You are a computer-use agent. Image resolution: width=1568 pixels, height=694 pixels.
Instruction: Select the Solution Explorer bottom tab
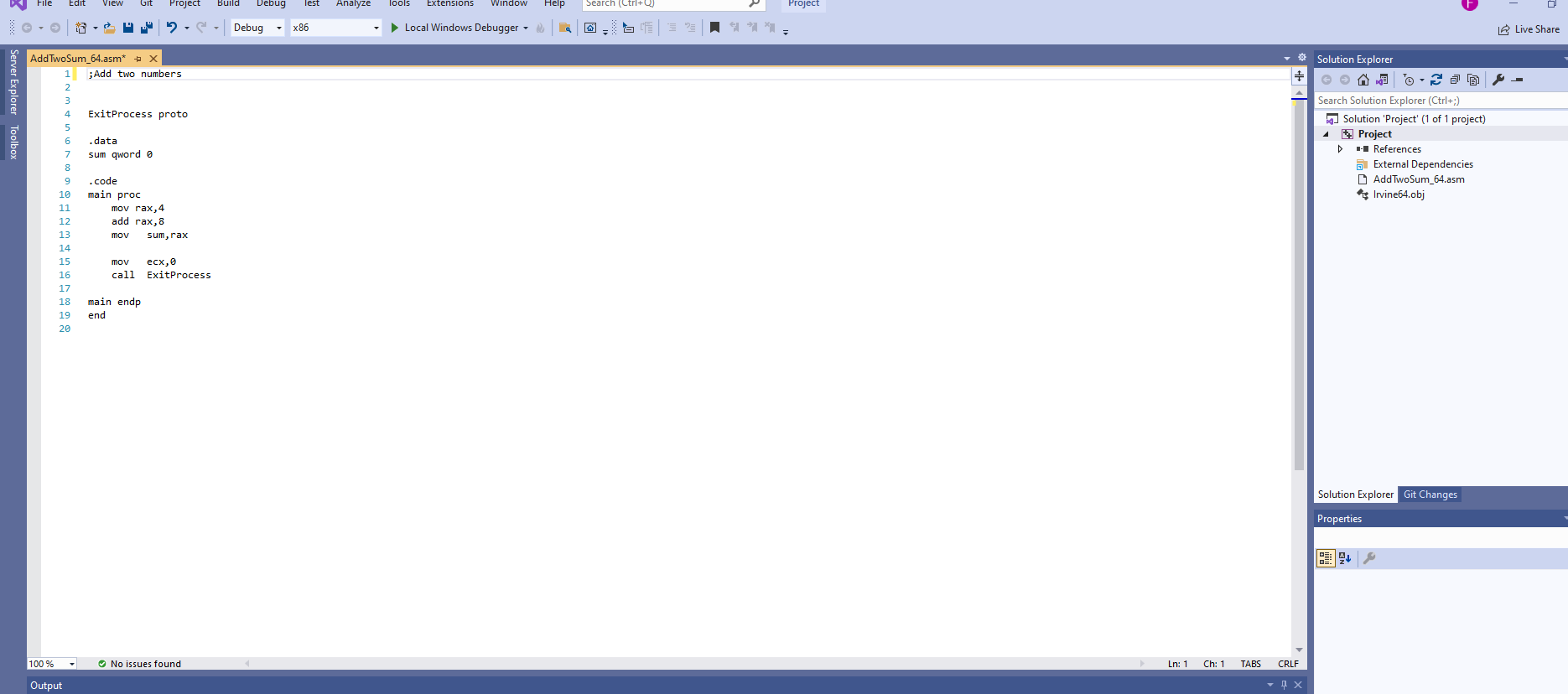click(x=1355, y=495)
